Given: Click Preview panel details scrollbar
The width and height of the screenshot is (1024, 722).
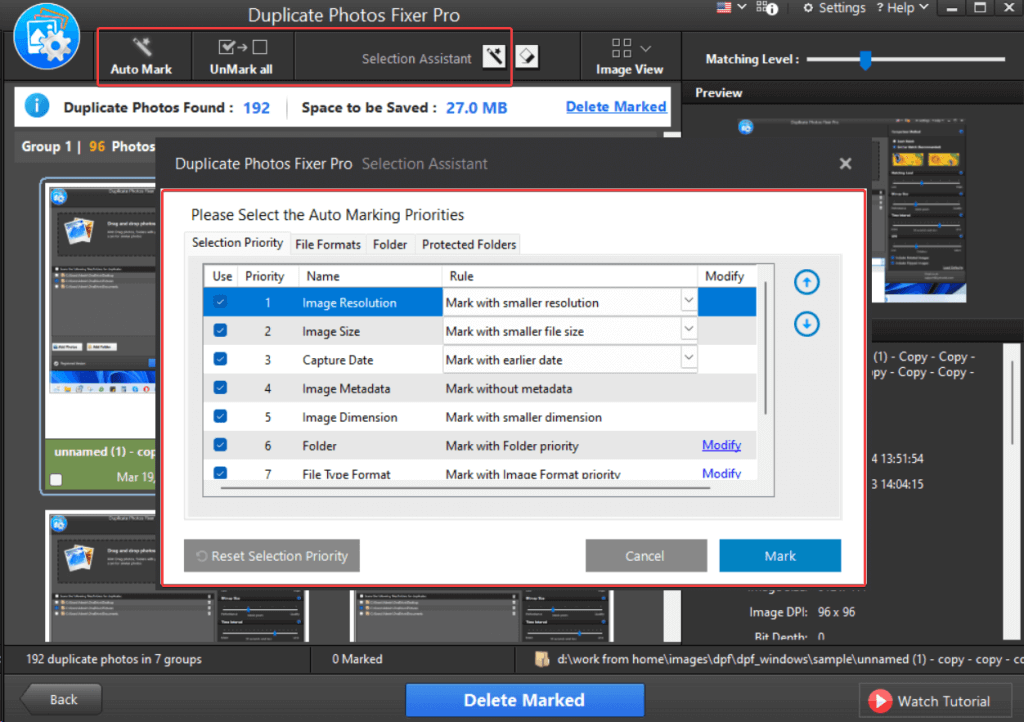Looking at the screenshot, I should tap(1014, 401).
